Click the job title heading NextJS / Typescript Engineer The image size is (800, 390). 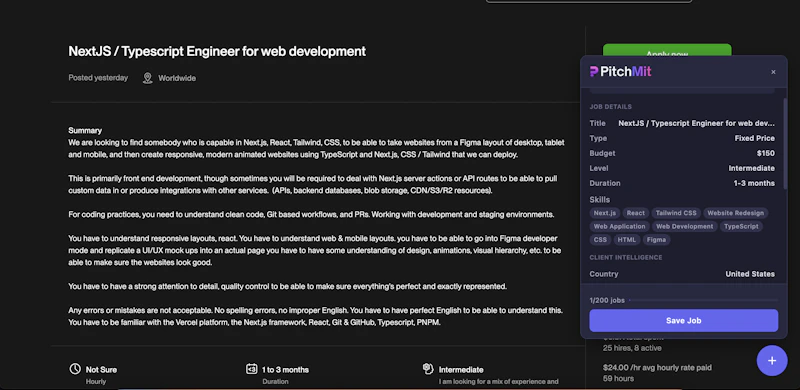pos(217,51)
